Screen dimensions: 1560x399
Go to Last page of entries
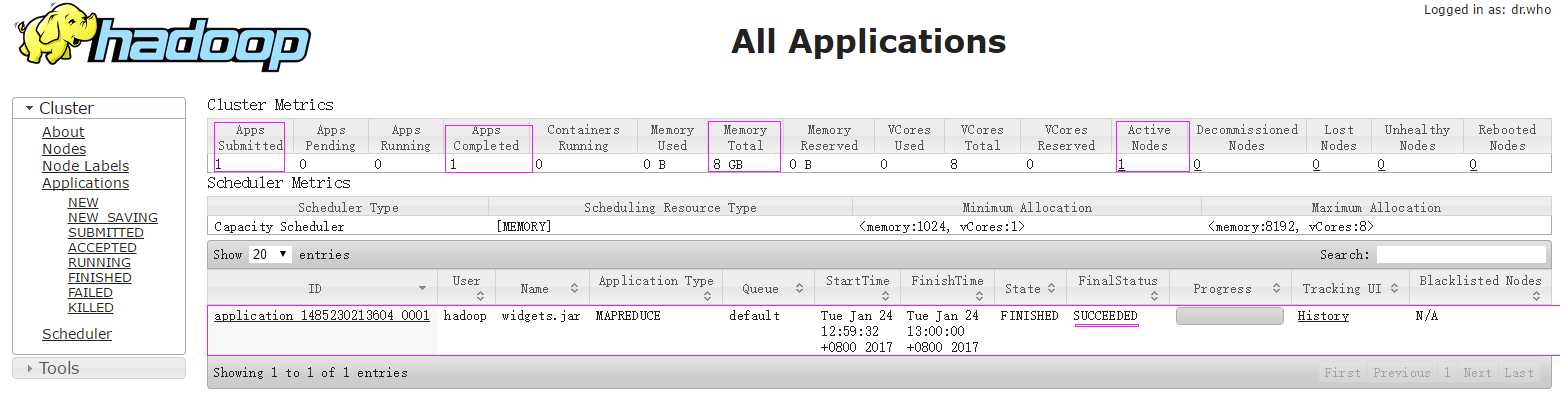pos(1519,373)
